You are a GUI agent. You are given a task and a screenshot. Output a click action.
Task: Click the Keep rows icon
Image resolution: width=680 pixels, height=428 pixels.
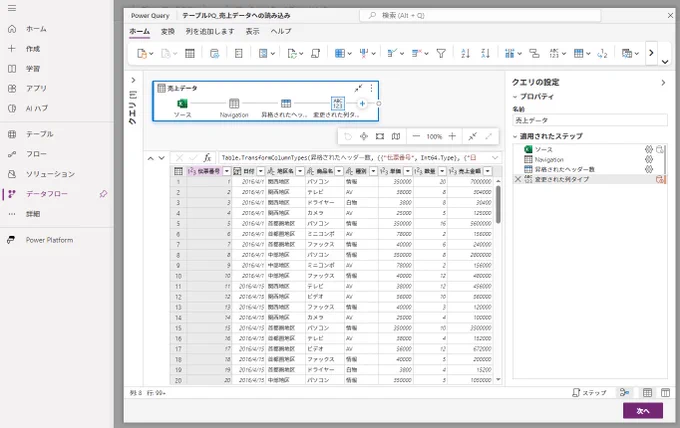click(x=392, y=53)
